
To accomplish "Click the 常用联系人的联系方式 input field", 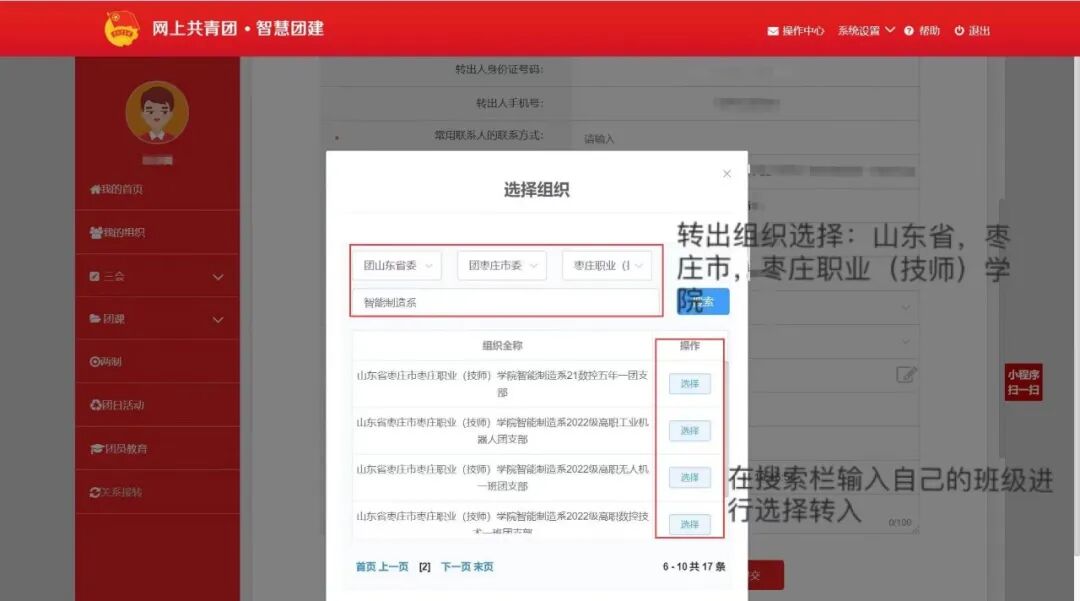I will (x=745, y=138).
